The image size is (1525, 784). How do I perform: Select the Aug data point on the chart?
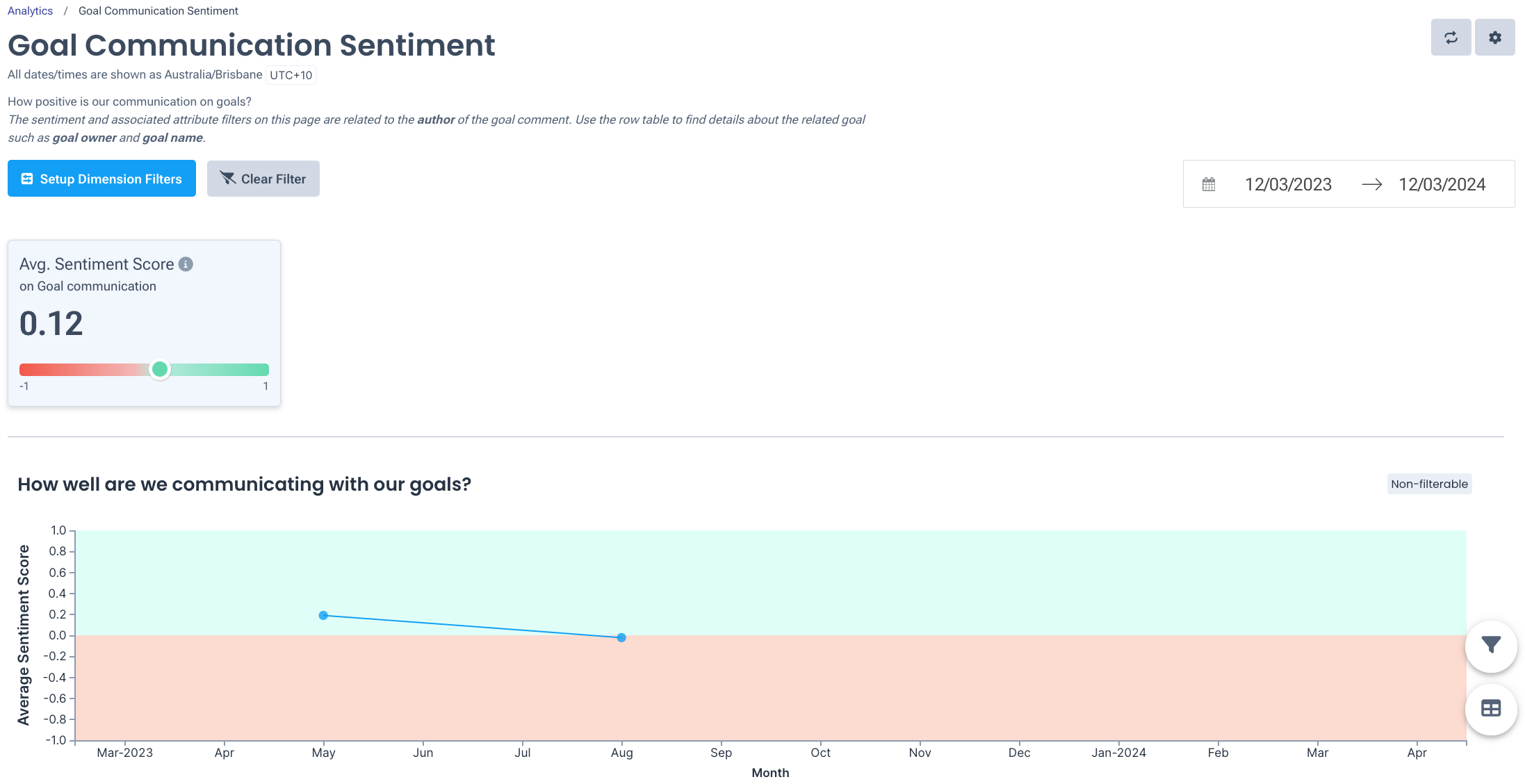click(621, 637)
